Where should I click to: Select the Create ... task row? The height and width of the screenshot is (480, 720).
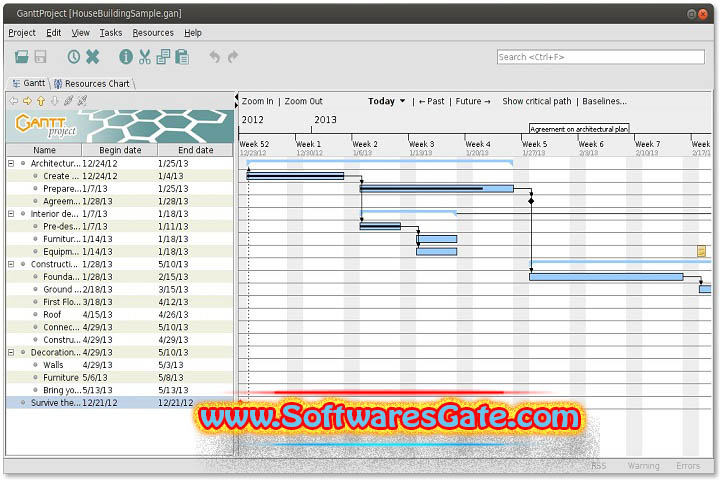point(120,176)
